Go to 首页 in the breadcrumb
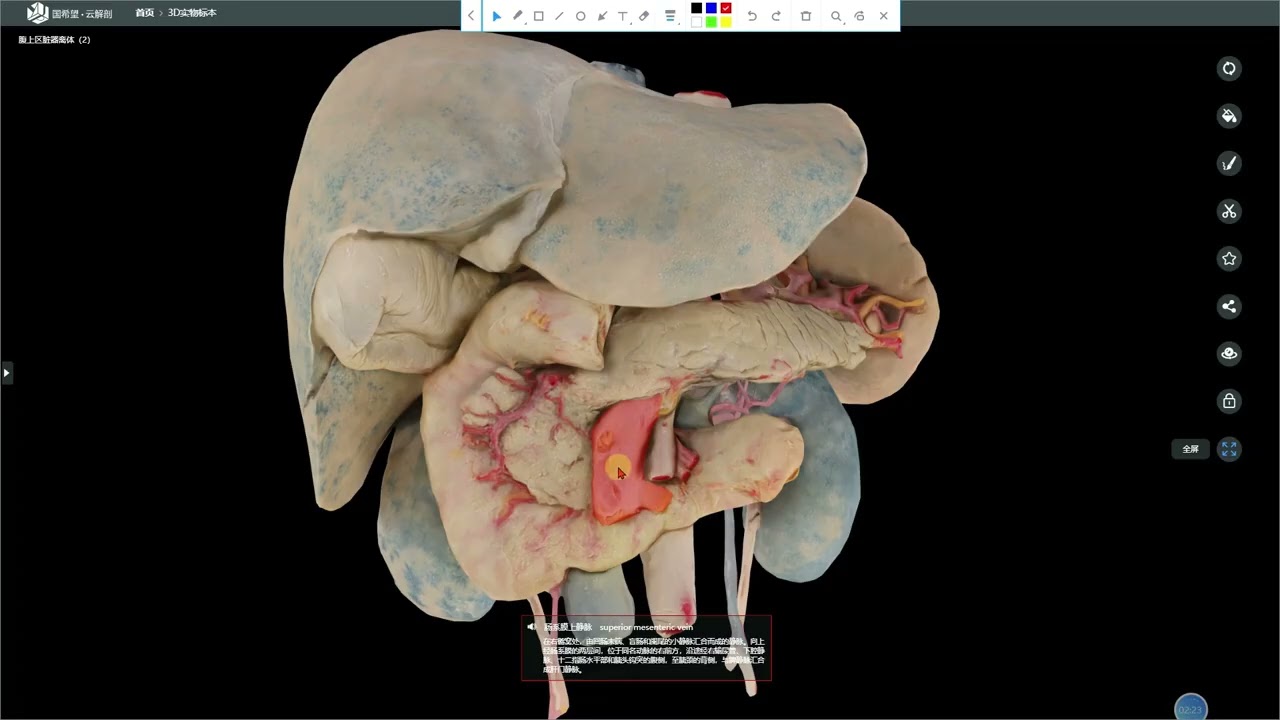The width and height of the screenshot is (1280, 720). 145,13
